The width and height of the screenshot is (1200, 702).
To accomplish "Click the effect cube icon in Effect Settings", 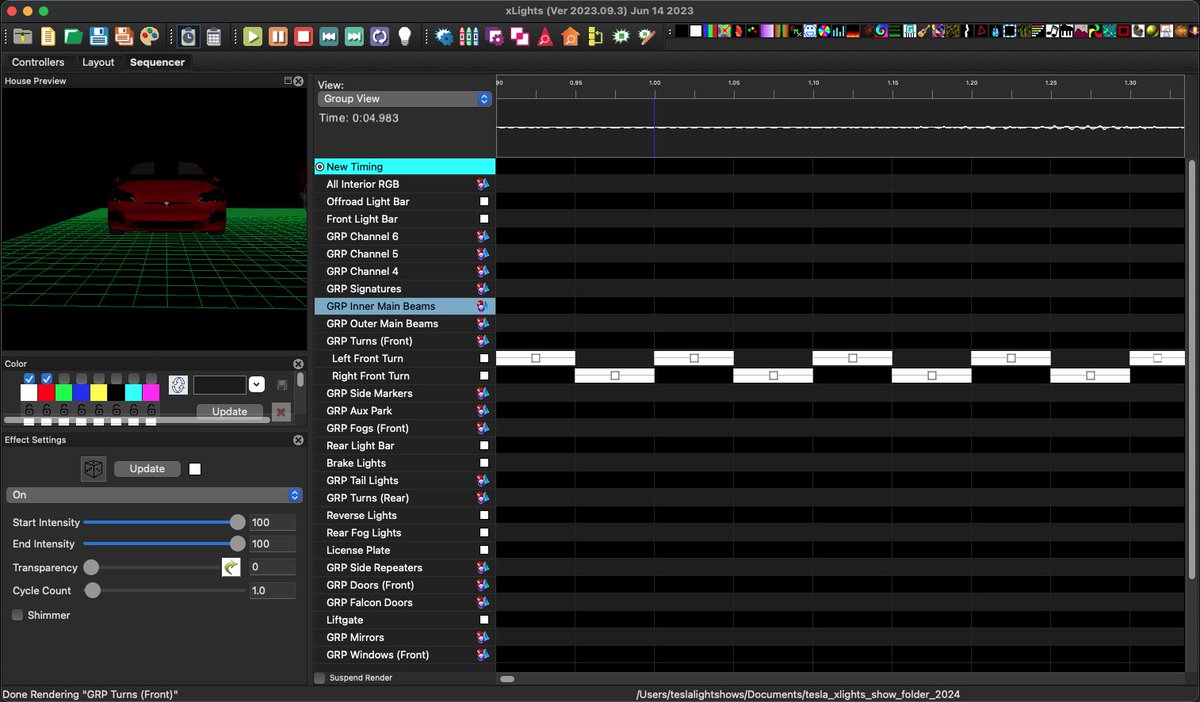I will (x=93, y=469).
